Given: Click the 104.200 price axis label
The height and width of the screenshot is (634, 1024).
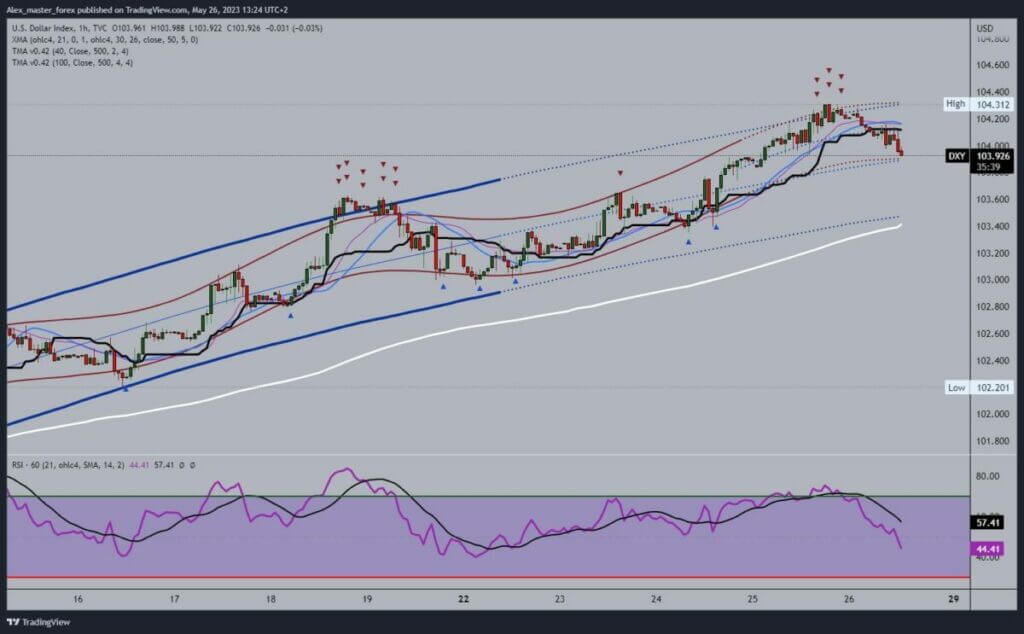Looking at the screenshot, I should click(x=992, y=119).
